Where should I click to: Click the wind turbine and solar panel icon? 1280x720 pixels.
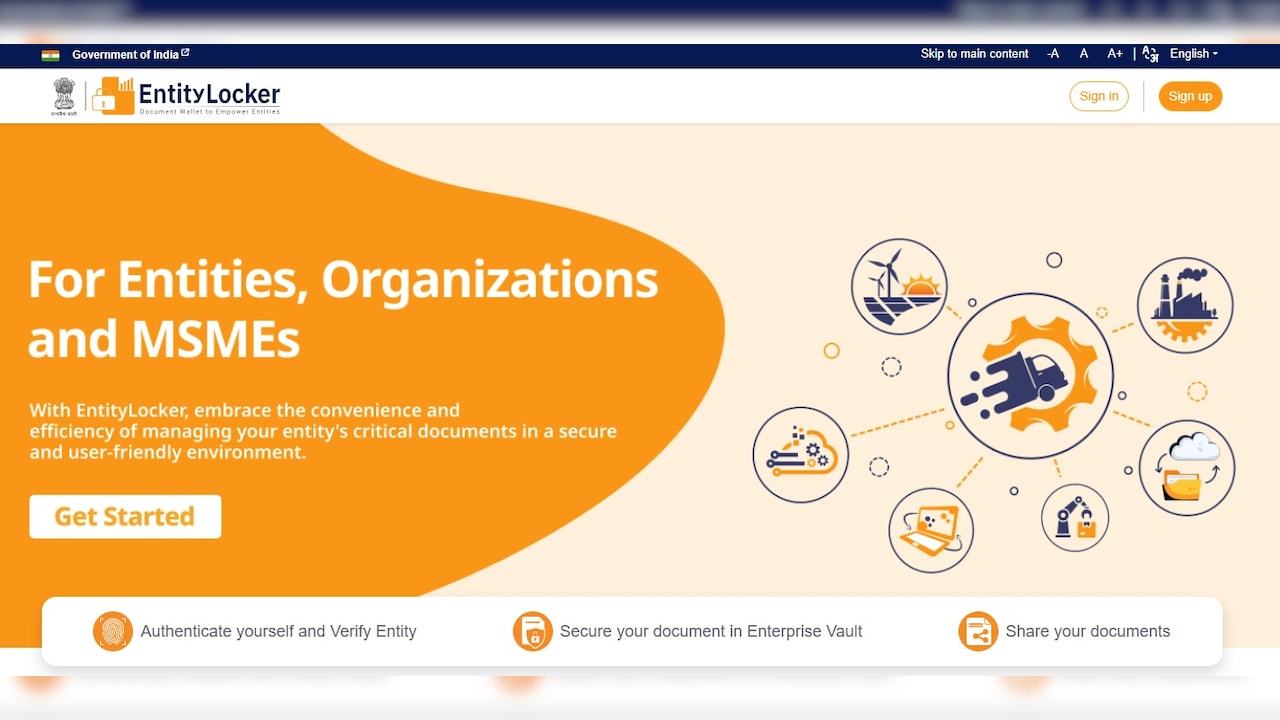(x=899, y=286)
